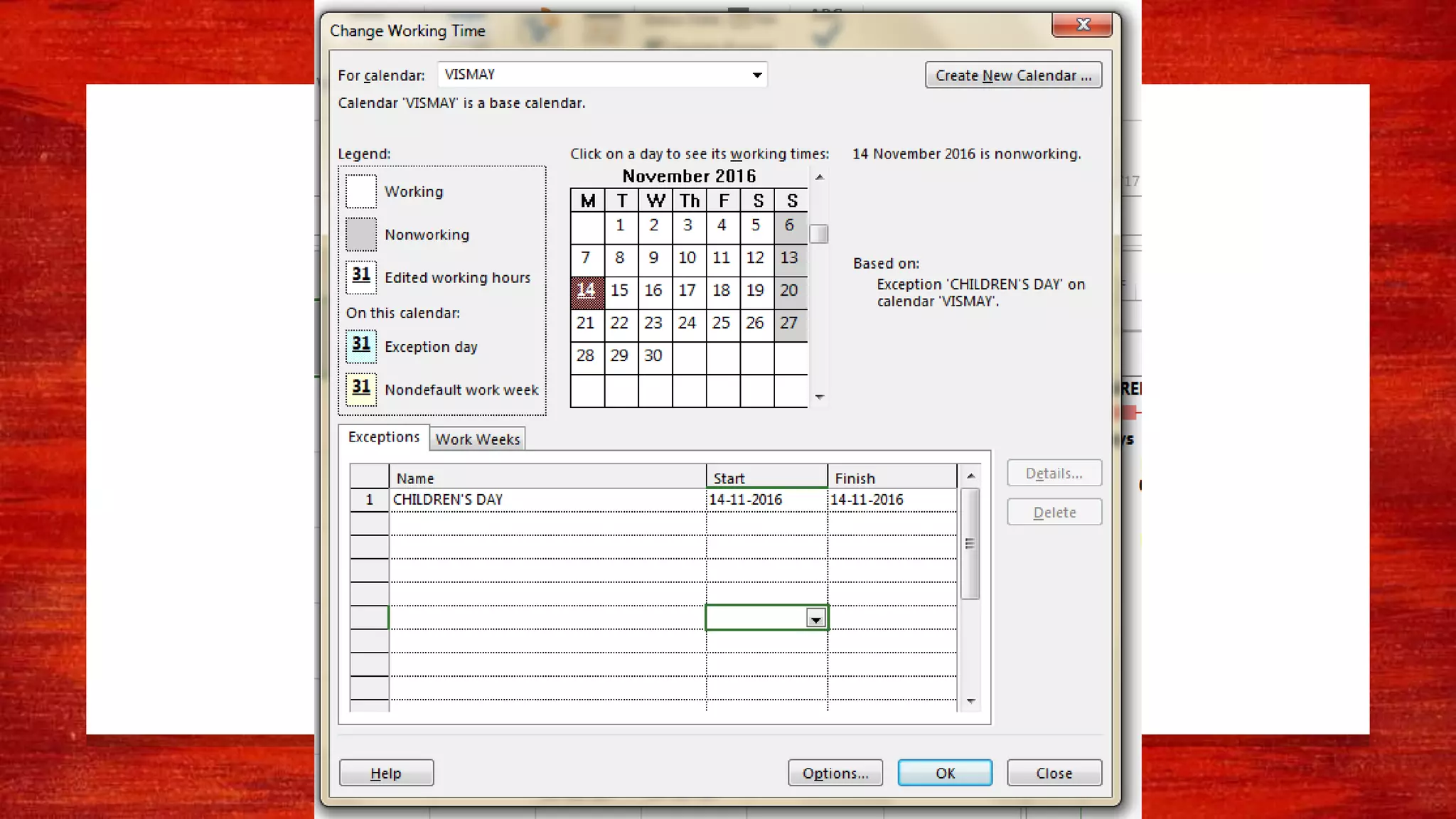
Task: Click exceptions list scroll down arrow
Action: pyautogui.click(x=970, y=702)
